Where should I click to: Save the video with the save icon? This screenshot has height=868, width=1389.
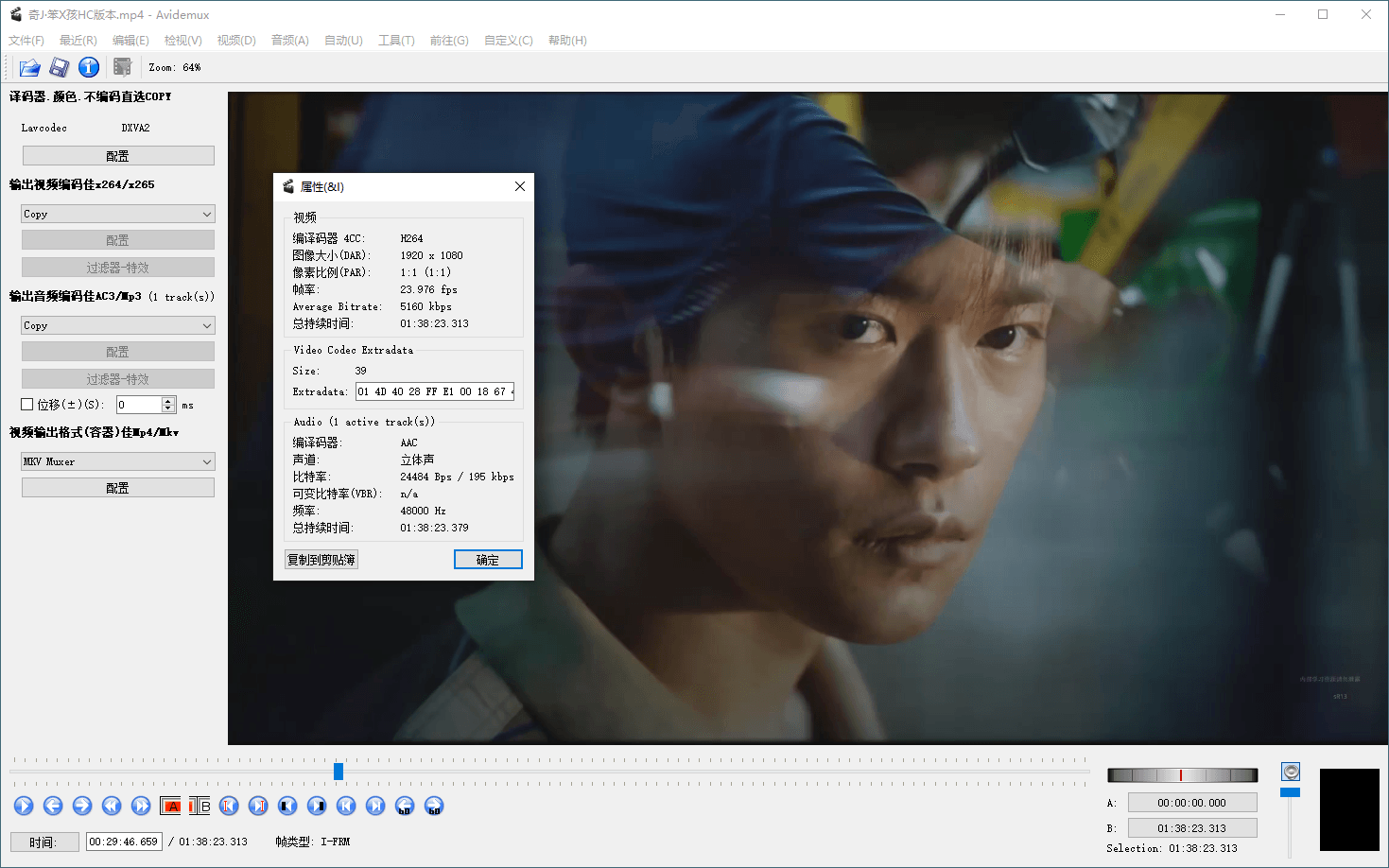point(59,66)
